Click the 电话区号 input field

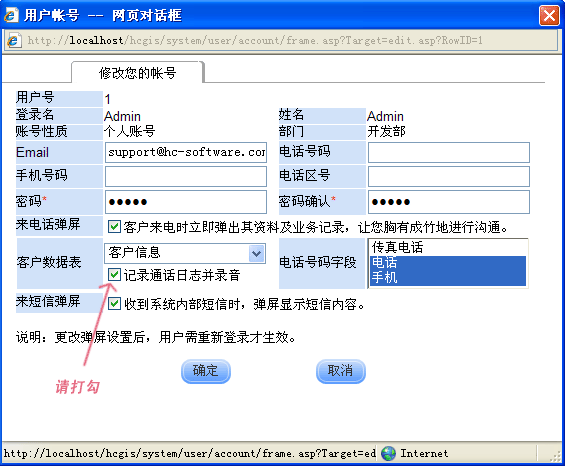(x=449, y=176)
